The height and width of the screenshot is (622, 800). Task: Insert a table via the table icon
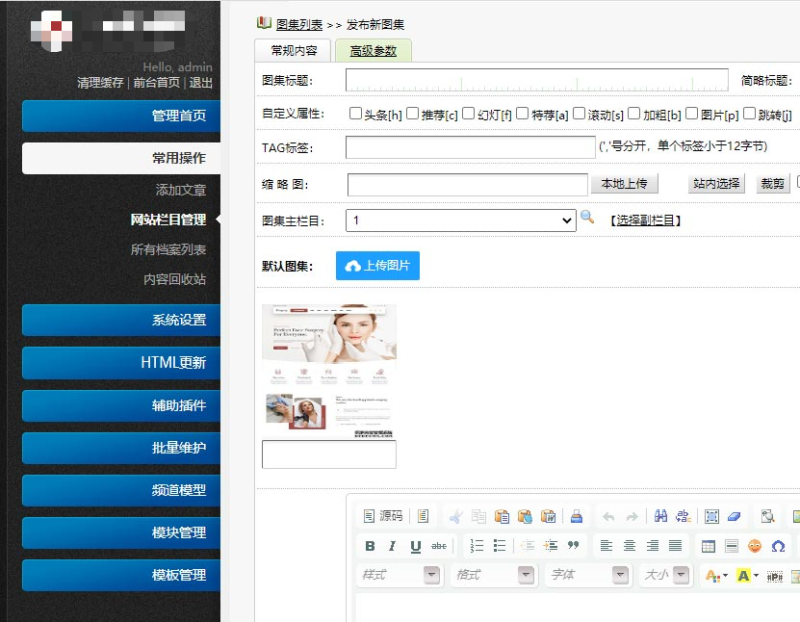pyautogui.click(x=708, y=546)
